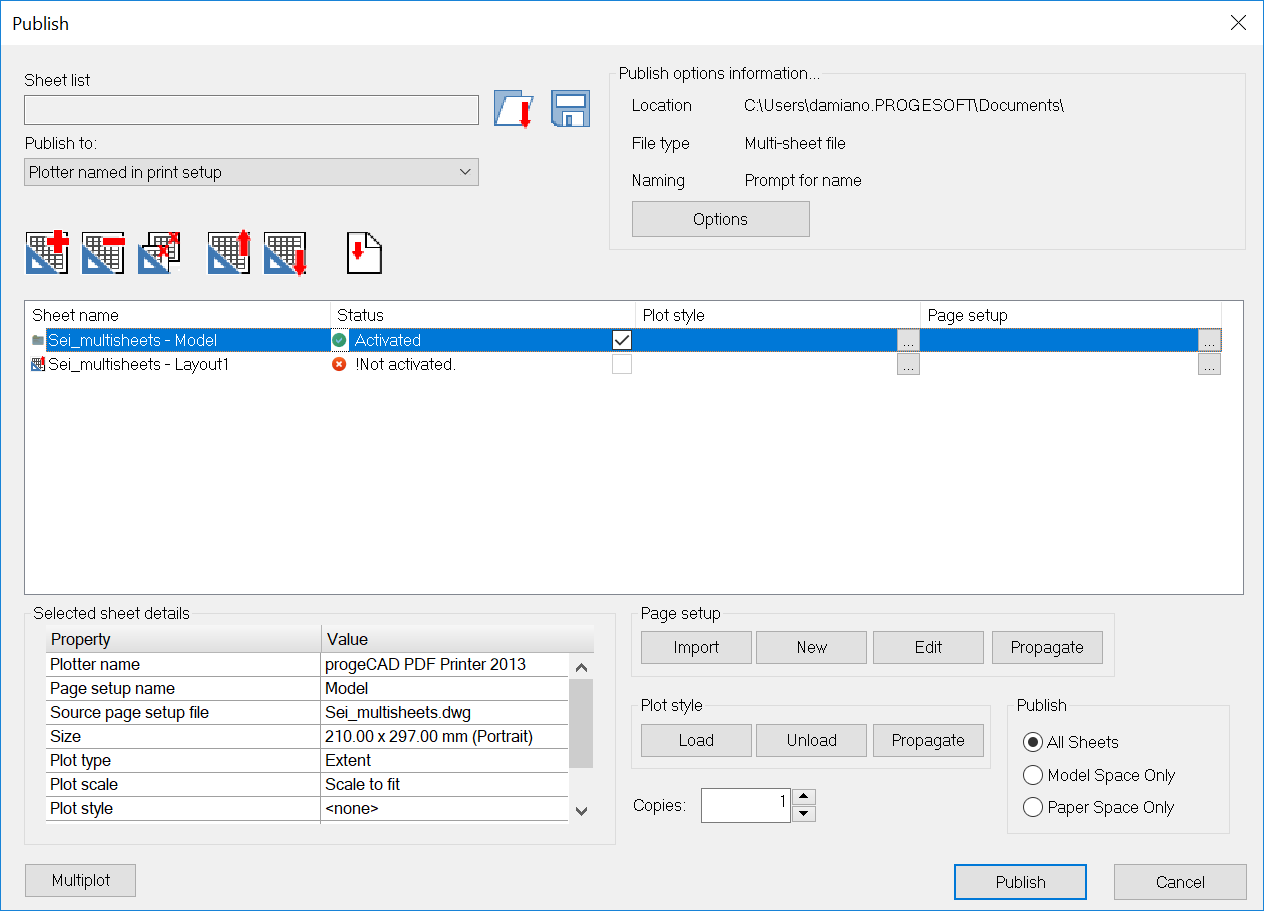Load a sheet list using folder icon
This screenshot has width=1264, height=911.
click(x=514, y=110)
